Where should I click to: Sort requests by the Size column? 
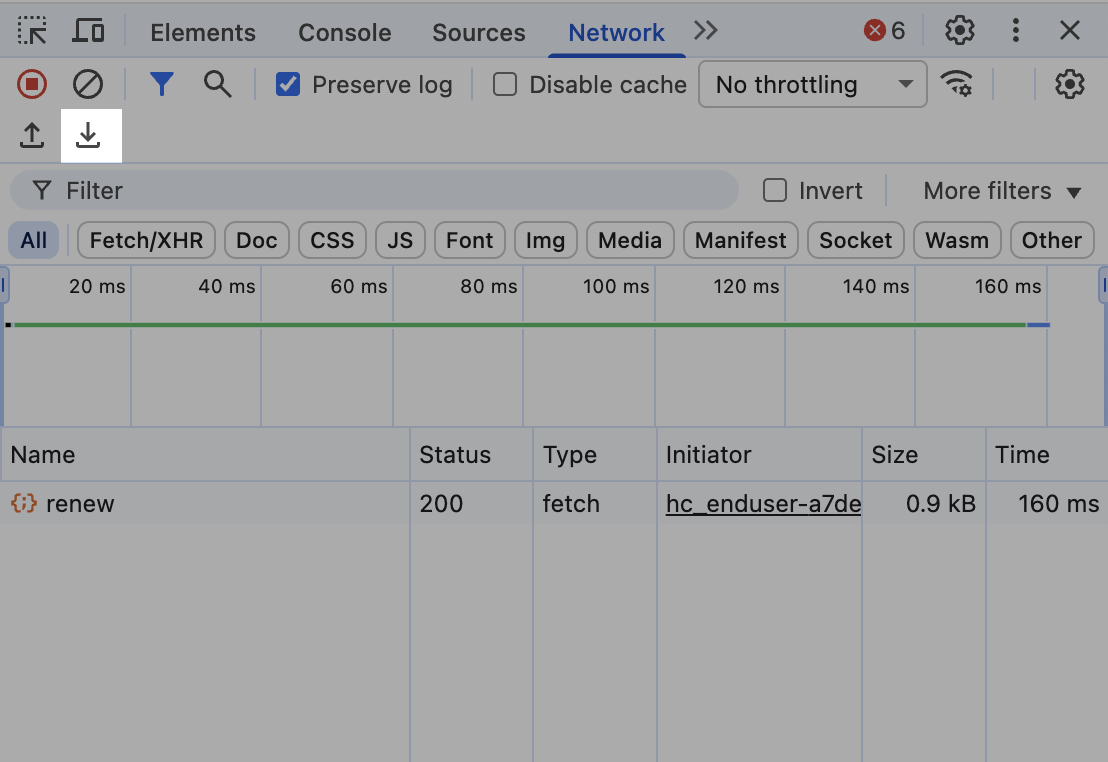924,455
